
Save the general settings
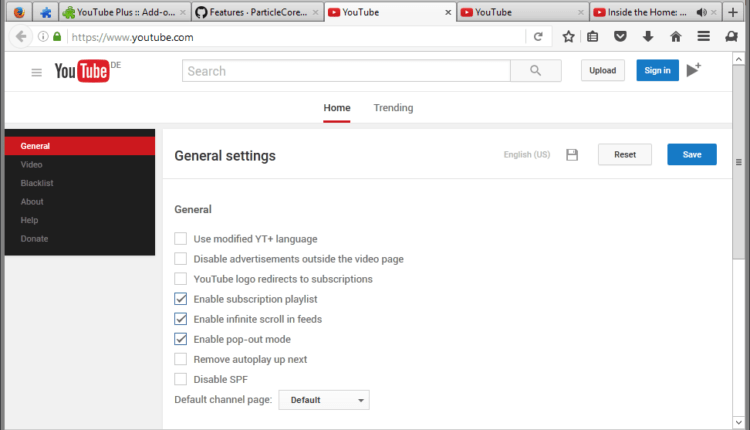692,154
